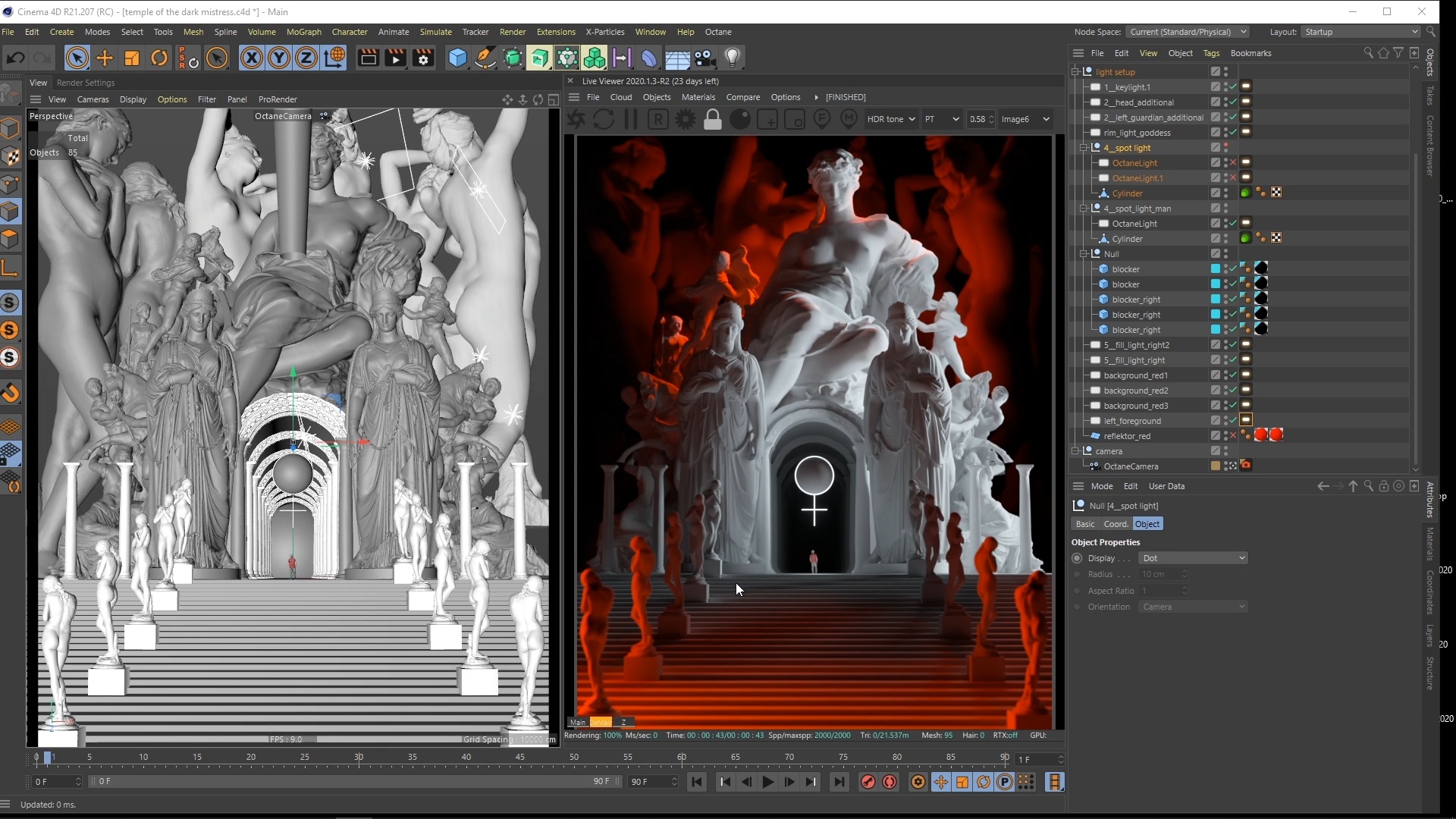1456x819 pixels.
Task: Collapse the 4_spot light group
Action: coord(1084,148)
